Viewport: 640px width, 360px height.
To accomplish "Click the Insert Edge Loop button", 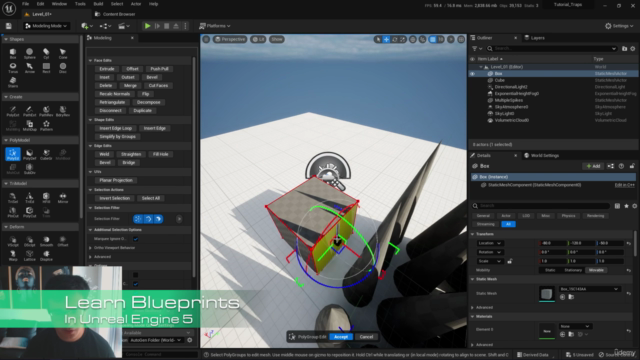I will point(116,128).
